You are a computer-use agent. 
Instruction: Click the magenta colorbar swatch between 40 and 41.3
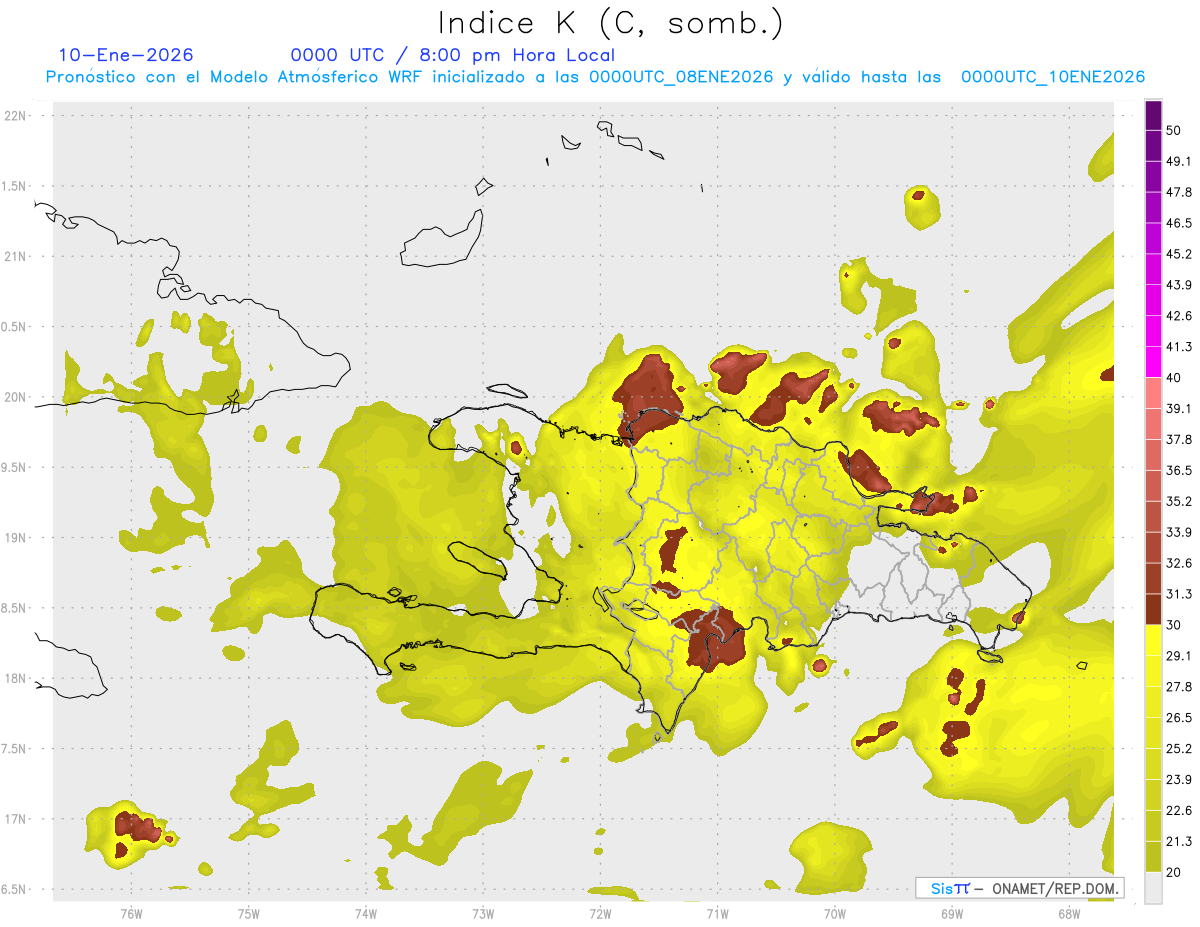pyautogui.click(x=1154, y=362)
